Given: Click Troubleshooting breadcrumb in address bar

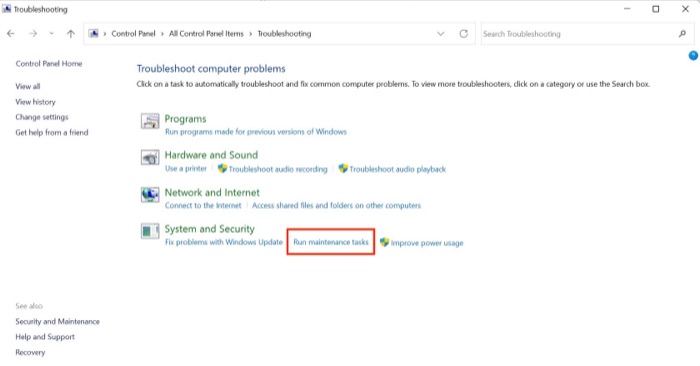Looking at the screenshot, I should point(284,33).
